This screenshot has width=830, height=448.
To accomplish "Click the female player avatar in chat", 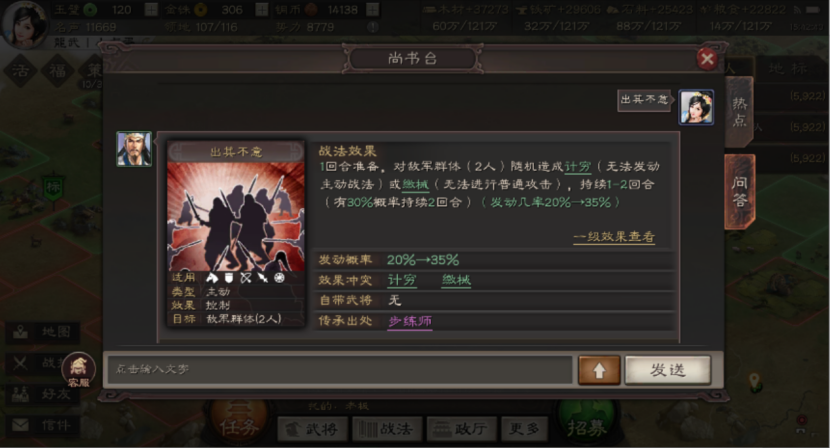I will (696, 107).
